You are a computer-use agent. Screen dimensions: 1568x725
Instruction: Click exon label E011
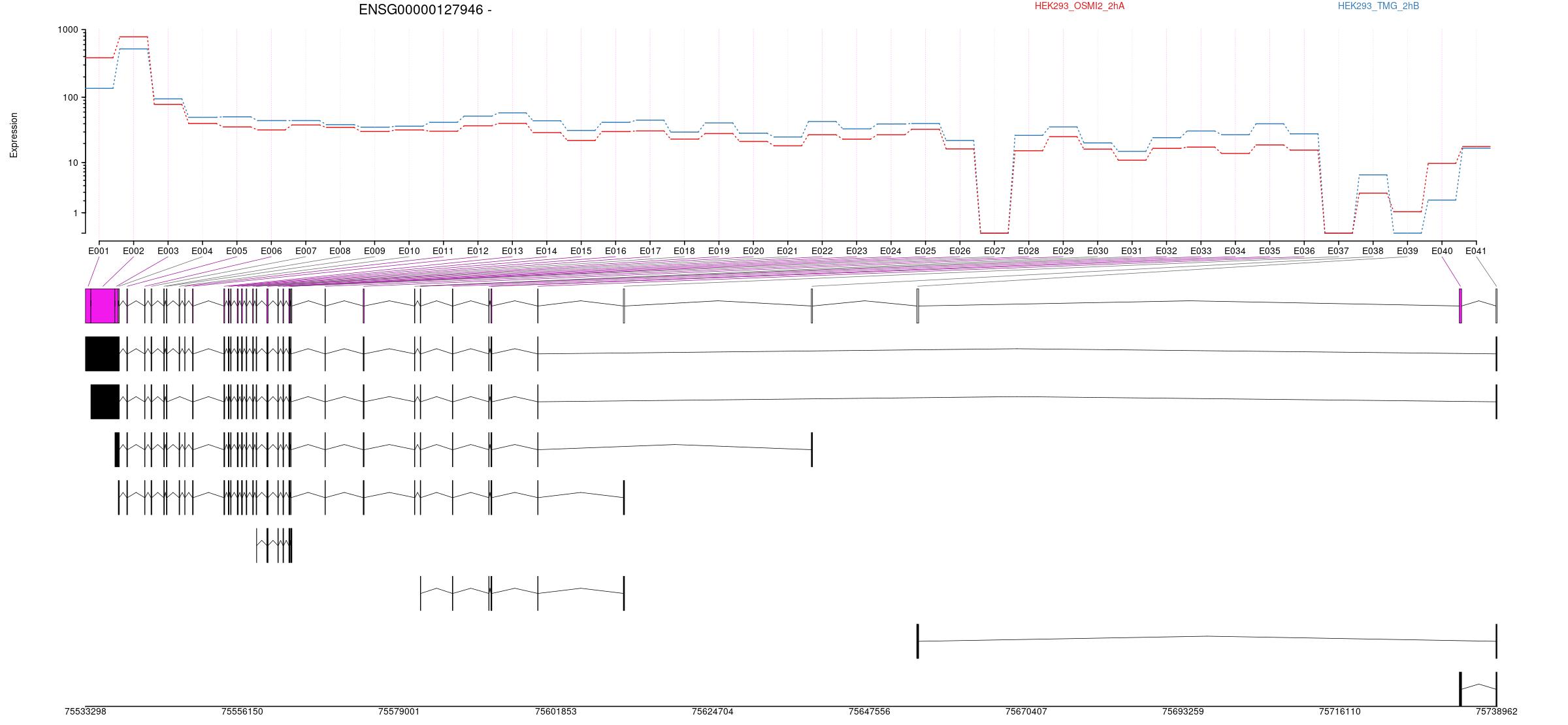(443, 251)
